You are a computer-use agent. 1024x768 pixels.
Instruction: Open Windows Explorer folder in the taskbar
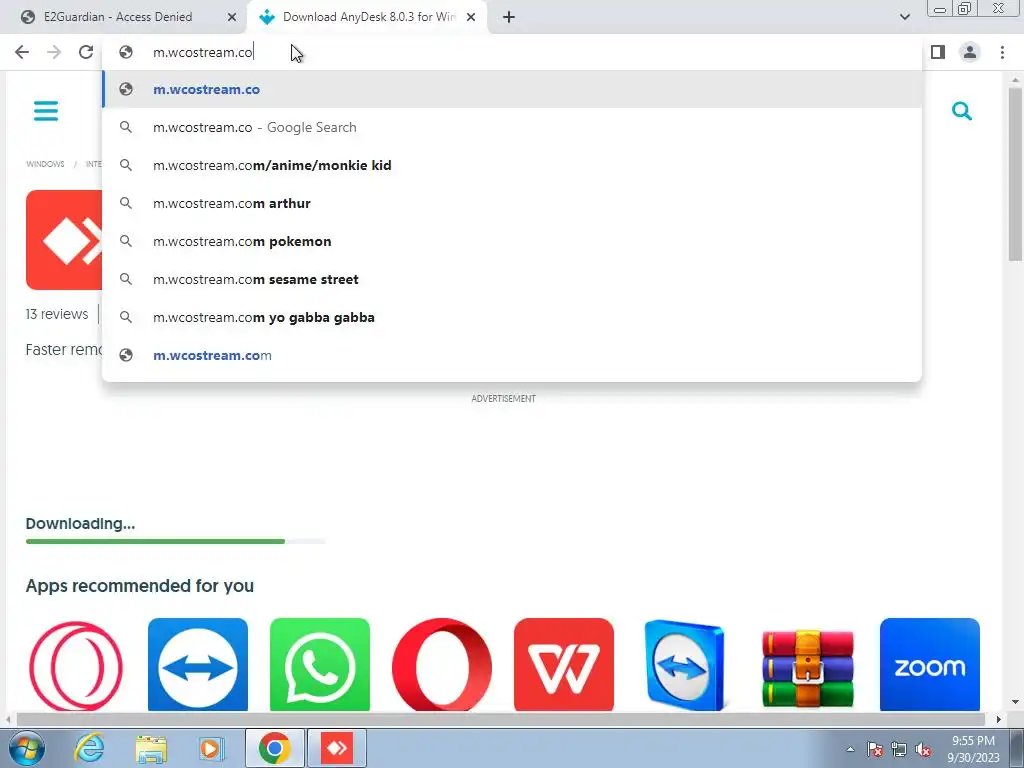(x=151, y=748)
